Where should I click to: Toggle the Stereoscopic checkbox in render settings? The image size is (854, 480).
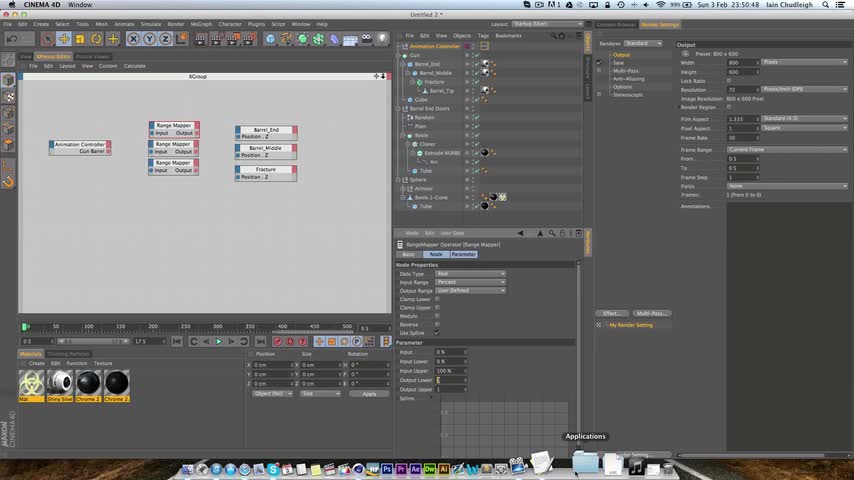pos(599,95)
